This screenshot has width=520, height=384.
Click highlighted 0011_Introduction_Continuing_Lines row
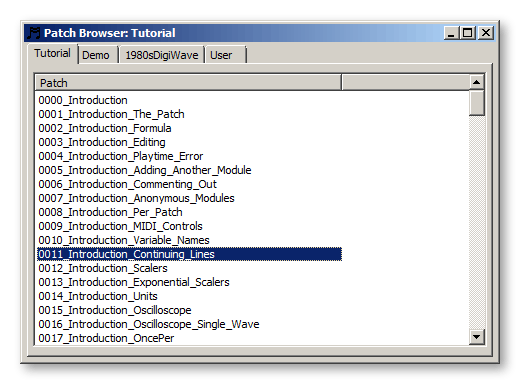(x=189, y=254)
